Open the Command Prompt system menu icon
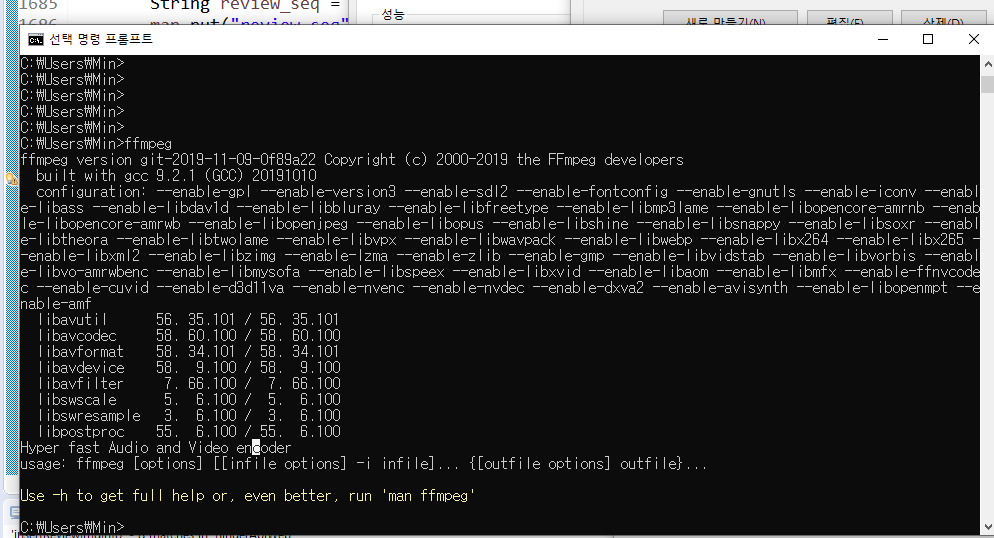This screenshot has width=994, height=538. tap(36, 40)
